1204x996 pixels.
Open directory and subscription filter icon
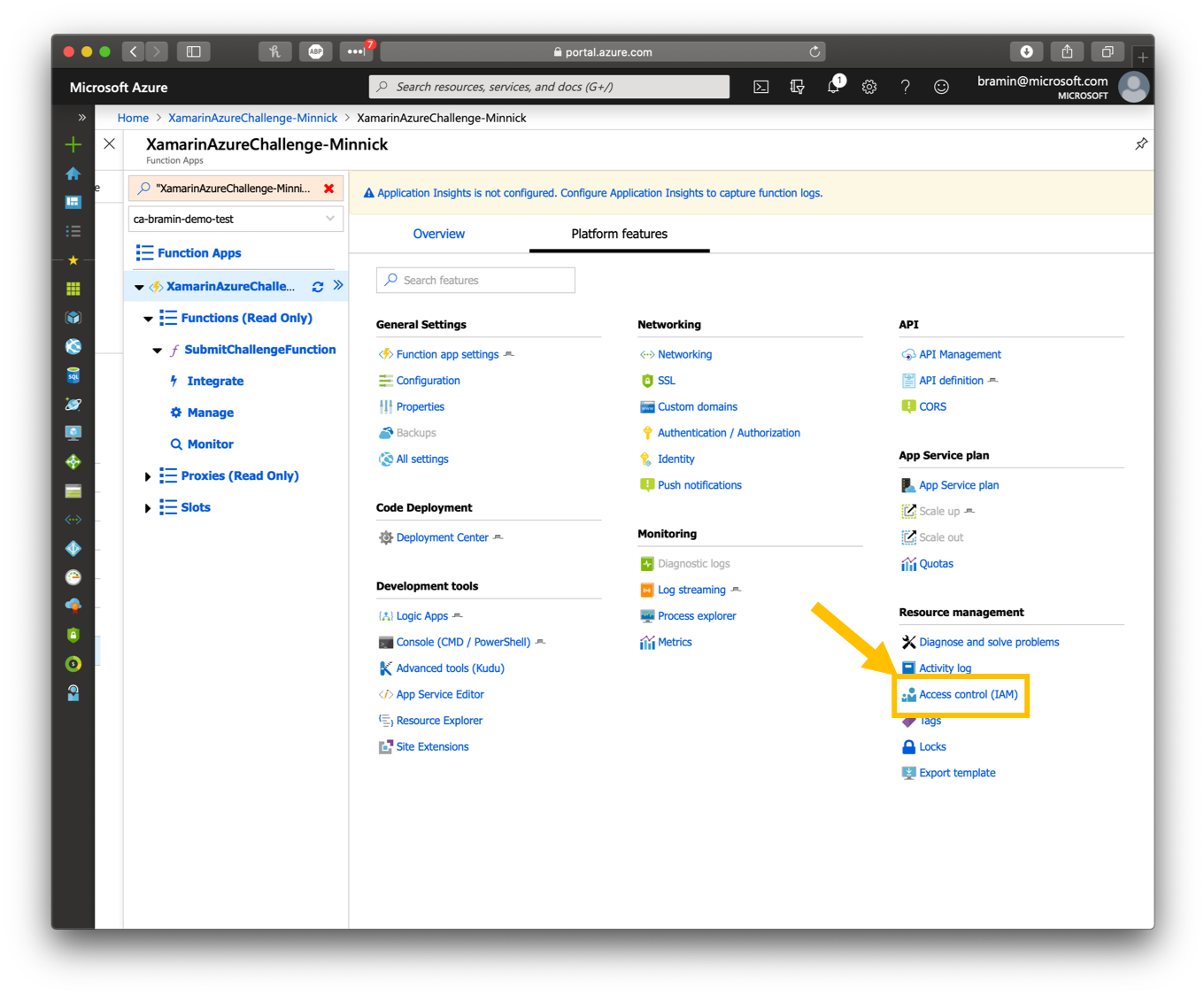(797, 87)
